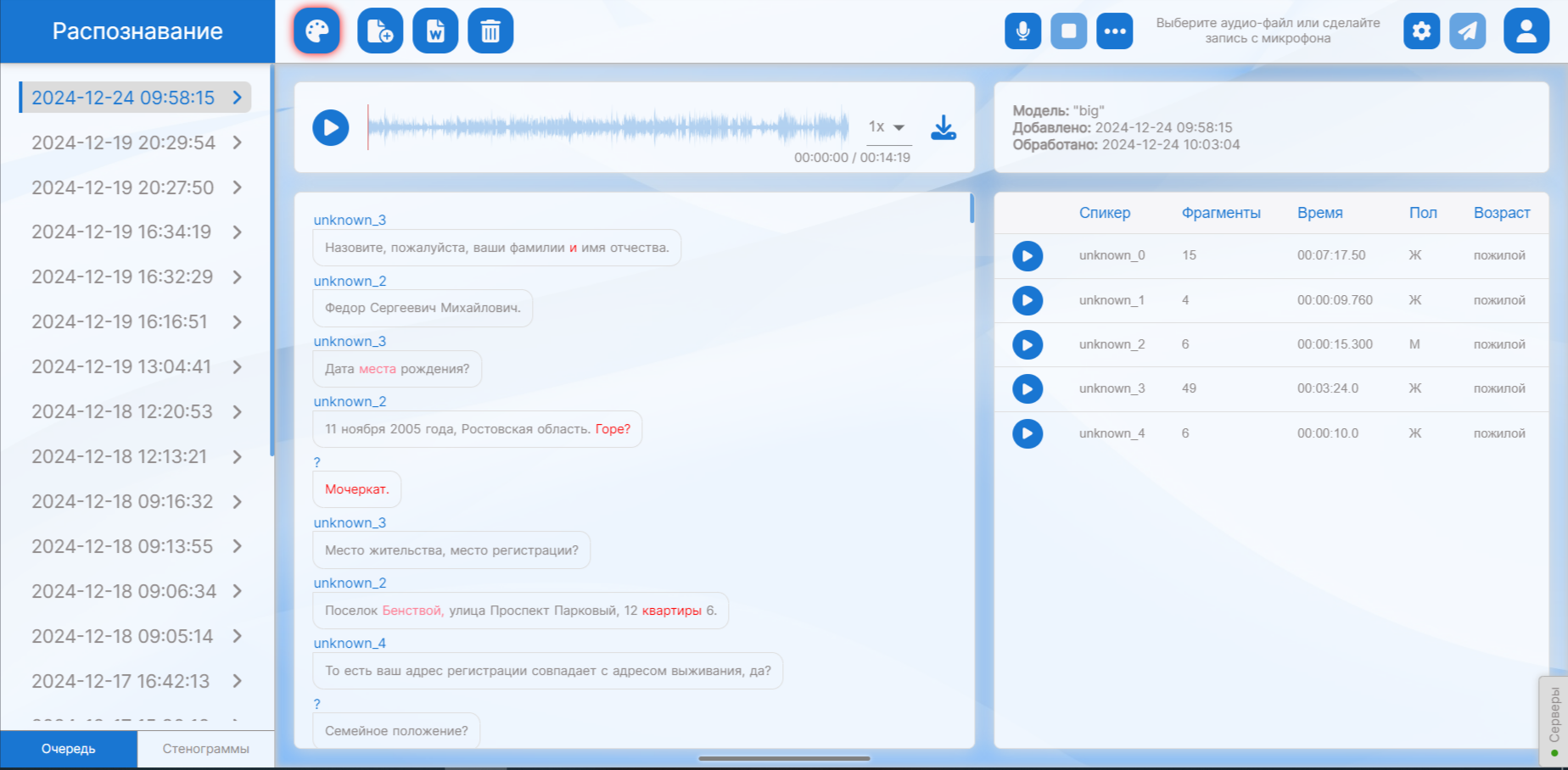1568x770 pixels.
Task: Delete the current recording
Action: [490, 31]
